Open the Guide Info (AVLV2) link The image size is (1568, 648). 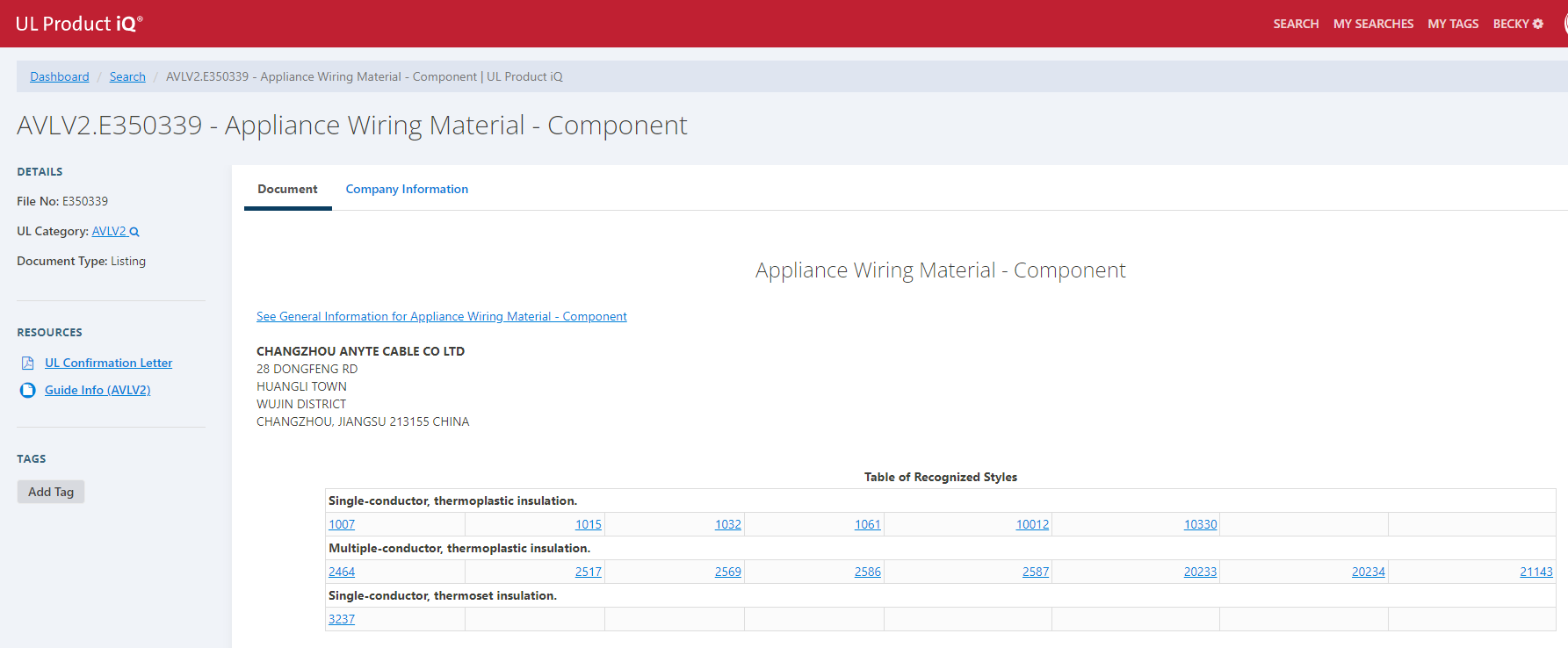point(98,390)
